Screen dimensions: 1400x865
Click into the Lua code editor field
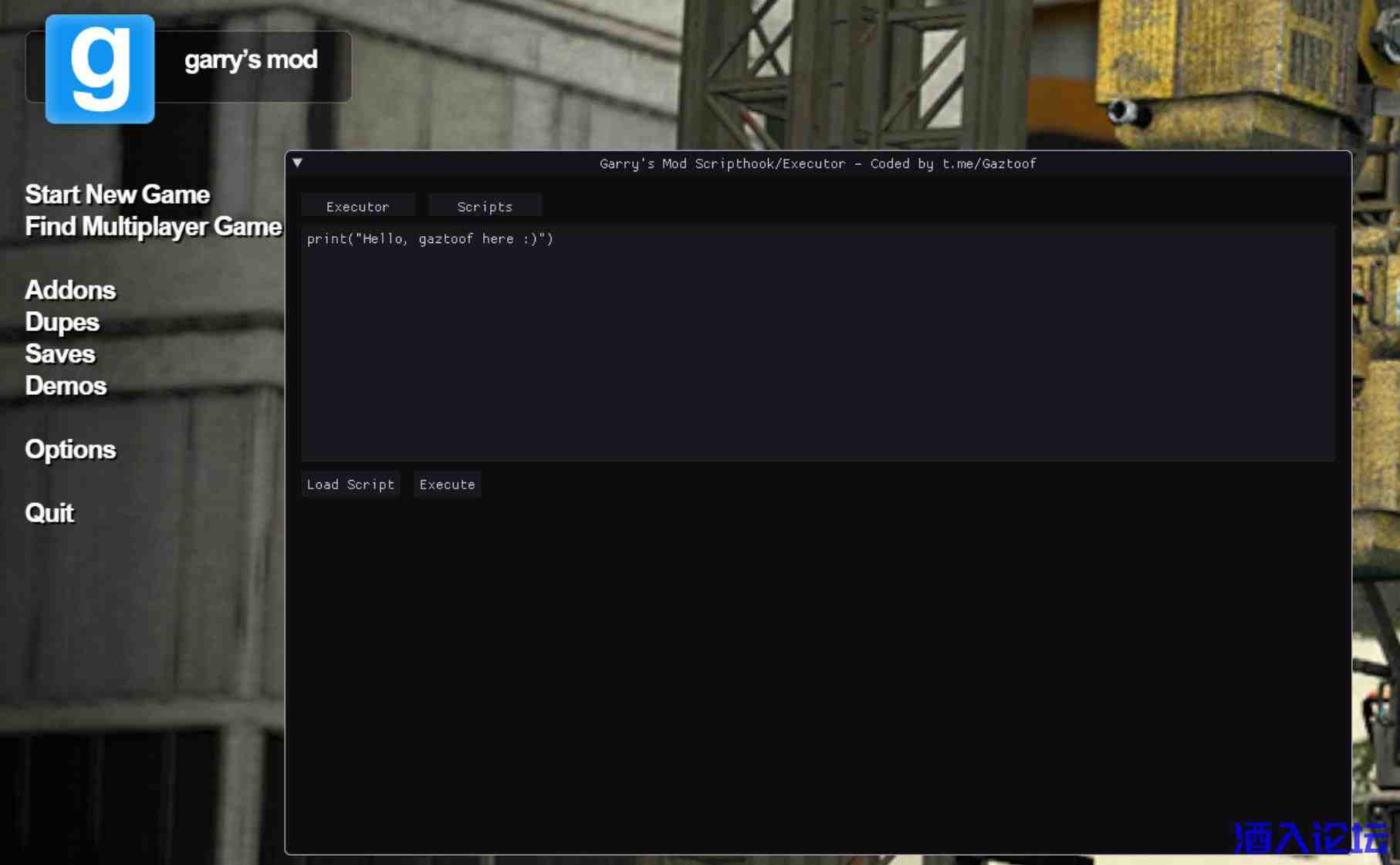(818, 343)
